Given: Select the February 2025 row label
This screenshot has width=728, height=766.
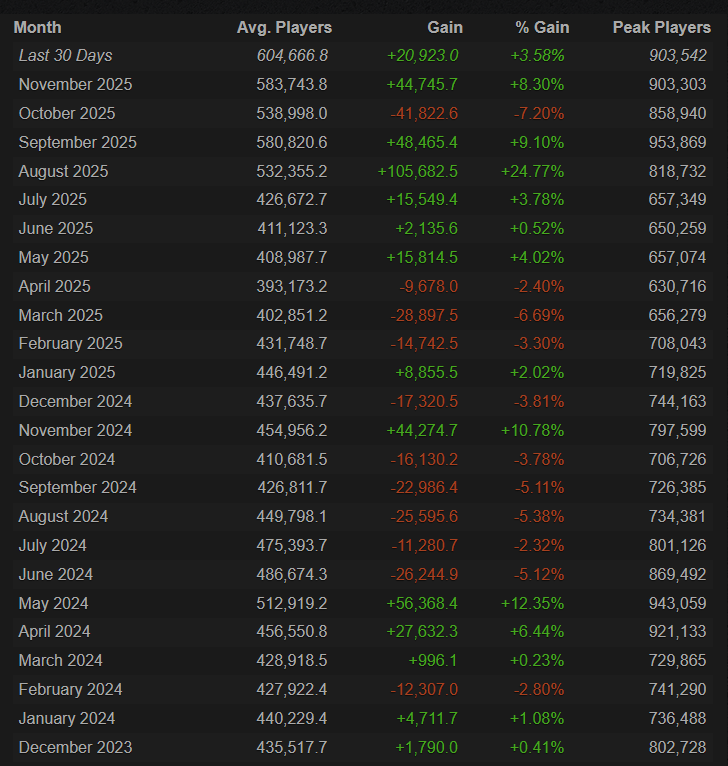Looking at the screenshot, I should coord(70,343).
